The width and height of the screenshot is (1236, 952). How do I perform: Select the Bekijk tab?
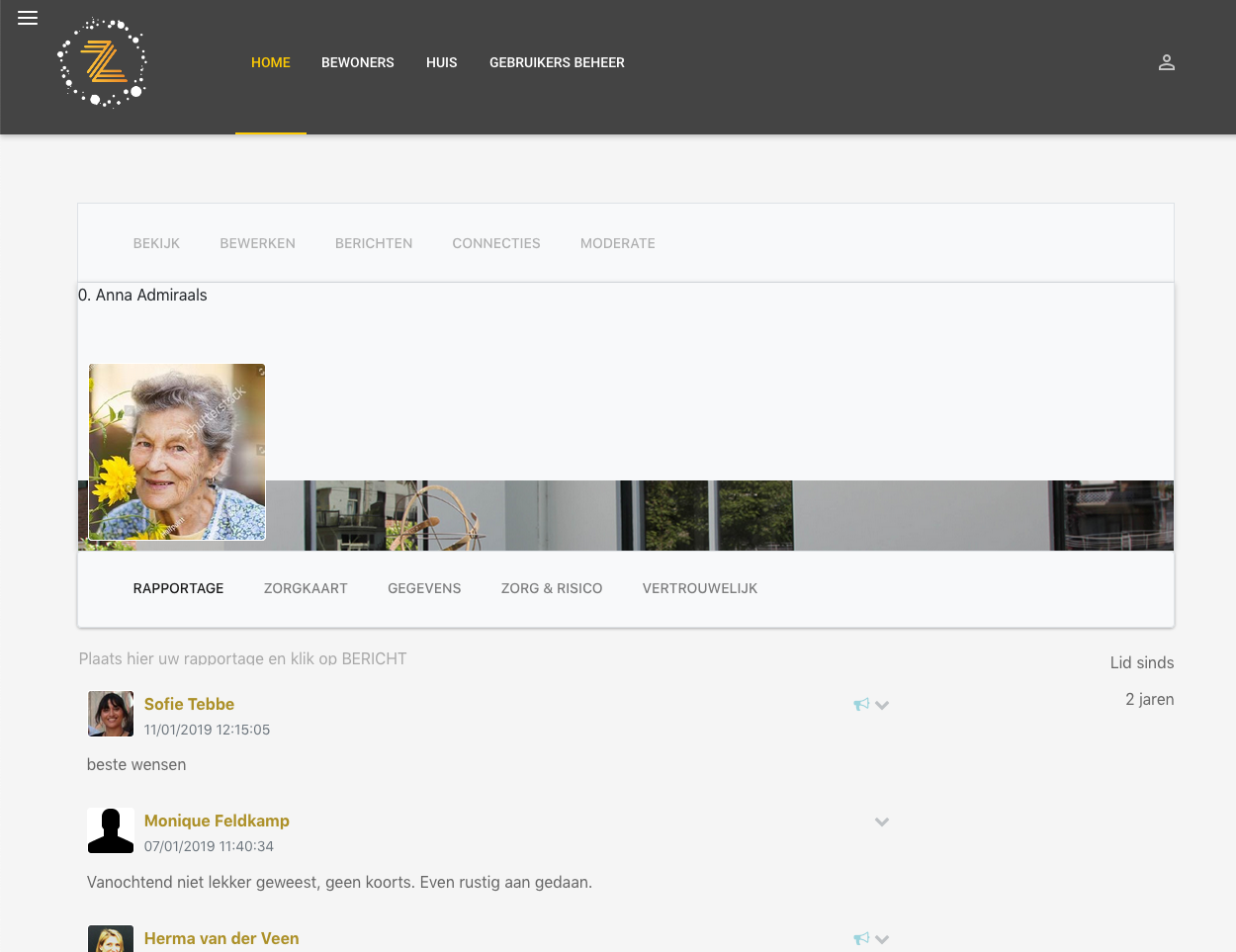pos(156,243)
